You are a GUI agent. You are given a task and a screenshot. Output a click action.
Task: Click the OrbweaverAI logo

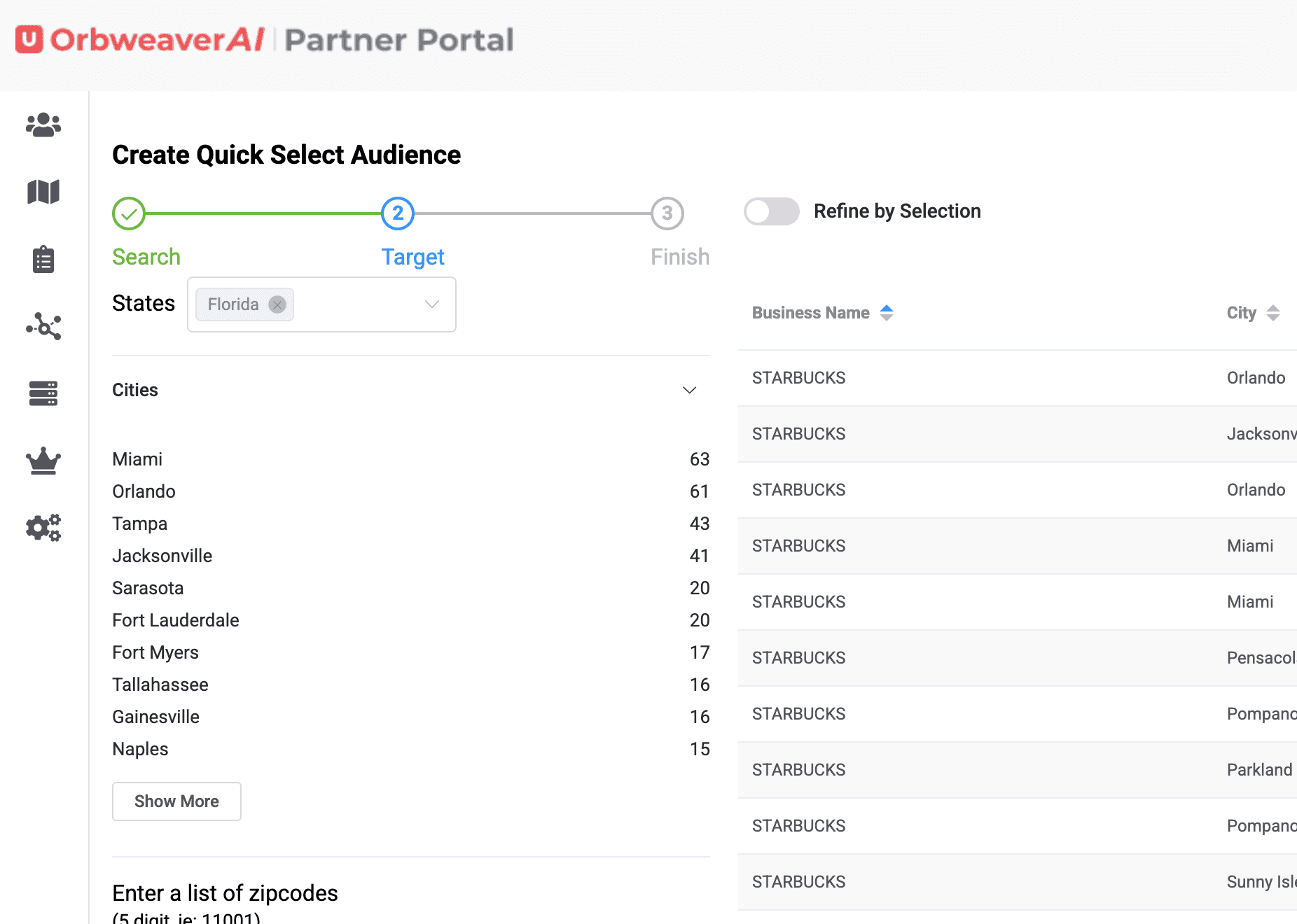[x=140, y=40]
